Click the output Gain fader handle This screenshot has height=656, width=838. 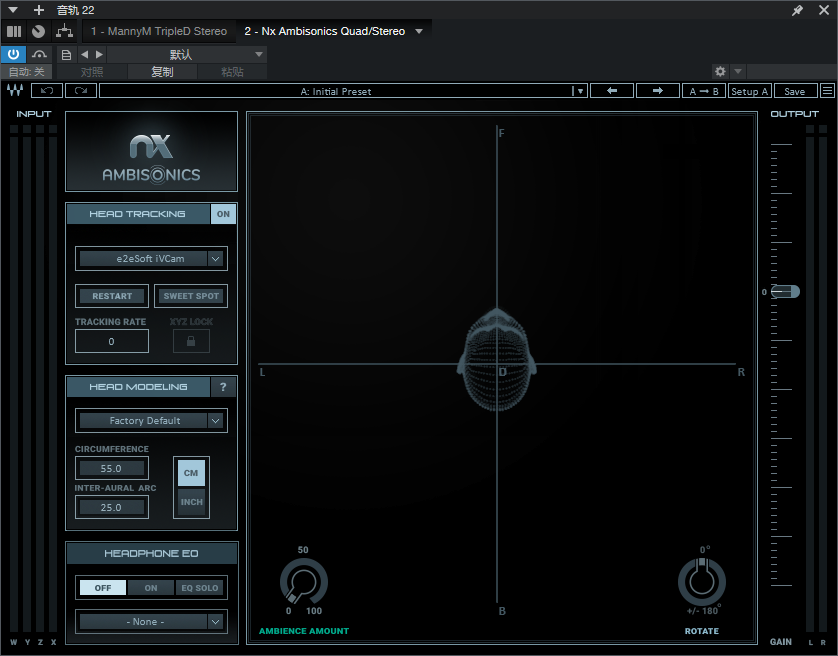pyautogui.click(x=785, y=291)
